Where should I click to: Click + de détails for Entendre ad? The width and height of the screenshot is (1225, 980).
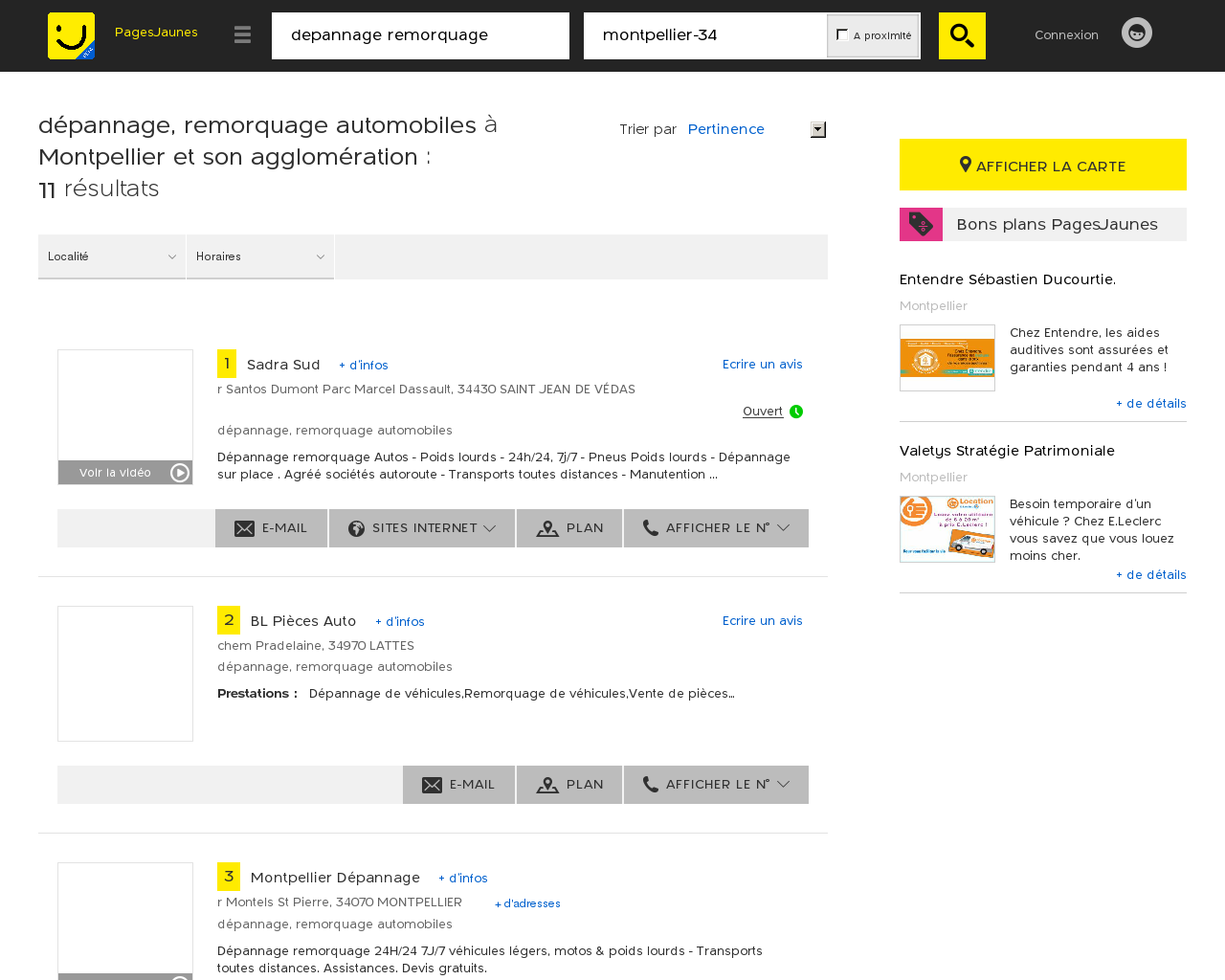click(1151, 404)
